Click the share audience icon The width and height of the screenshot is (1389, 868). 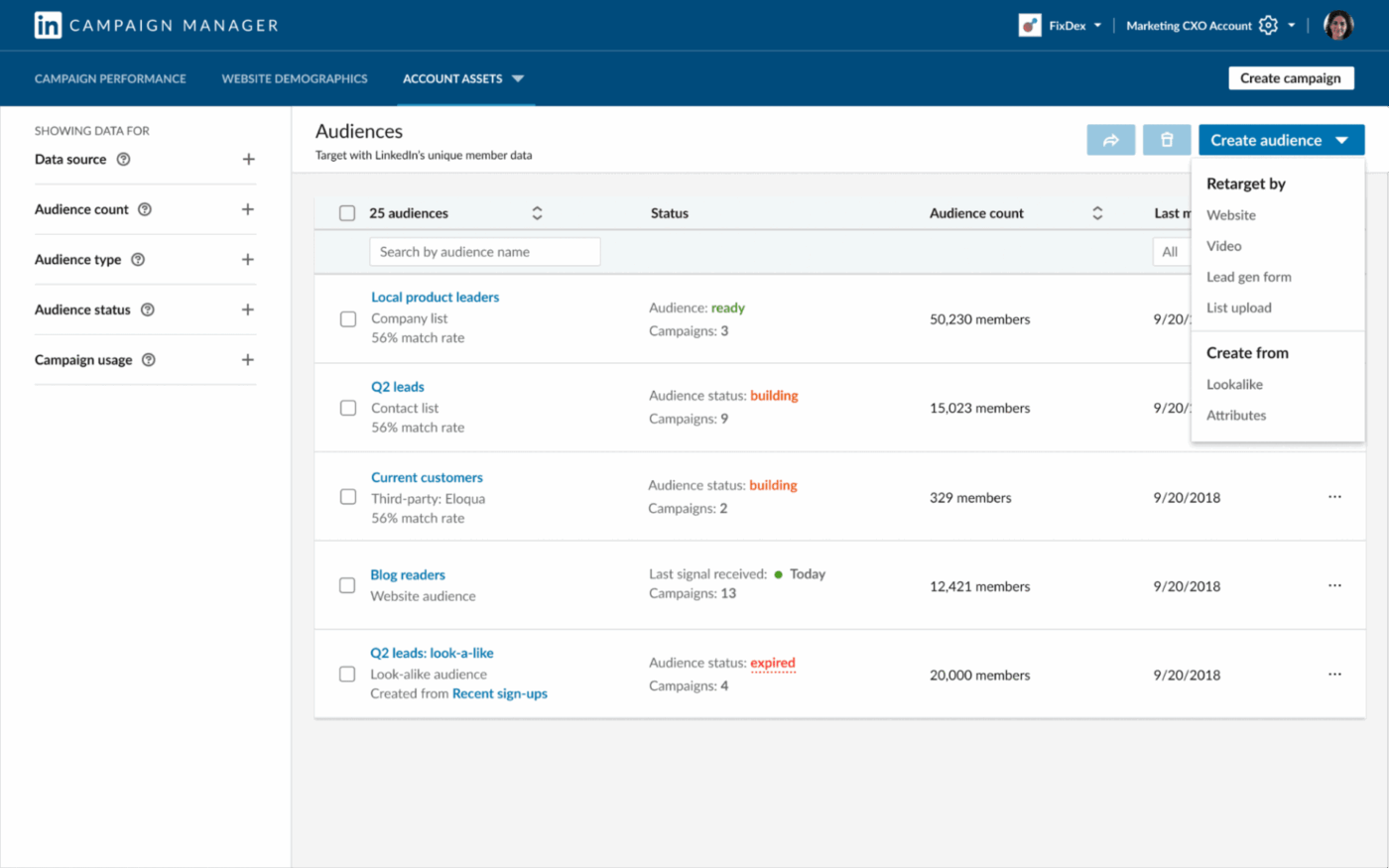(x=1110, y=139)
